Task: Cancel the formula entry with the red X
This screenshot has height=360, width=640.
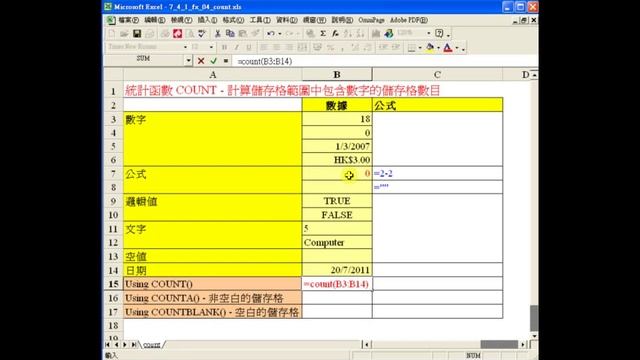Action: (x=201, y=61)
